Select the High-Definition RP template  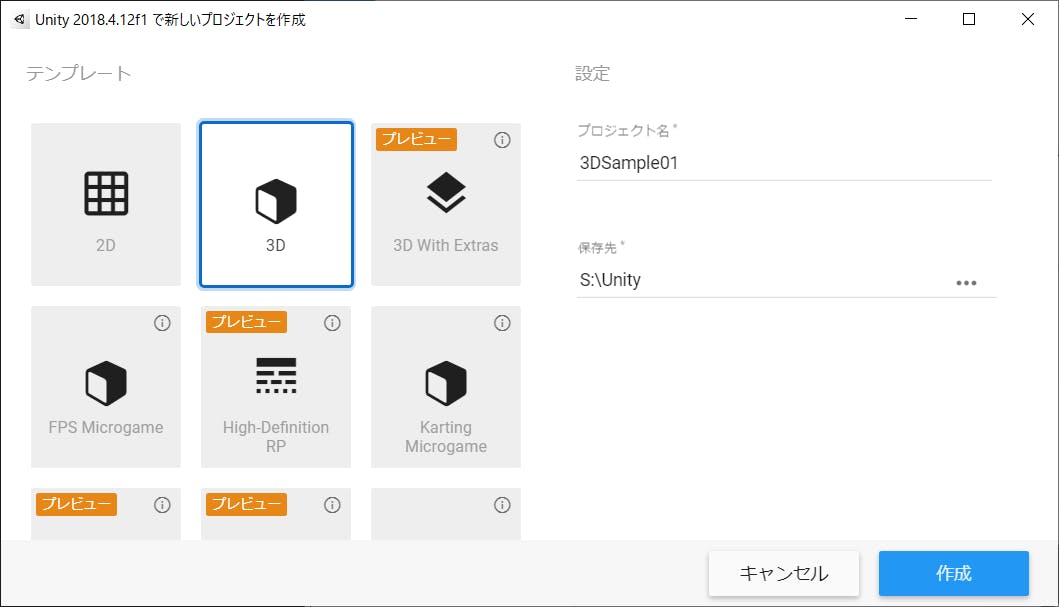276,386
